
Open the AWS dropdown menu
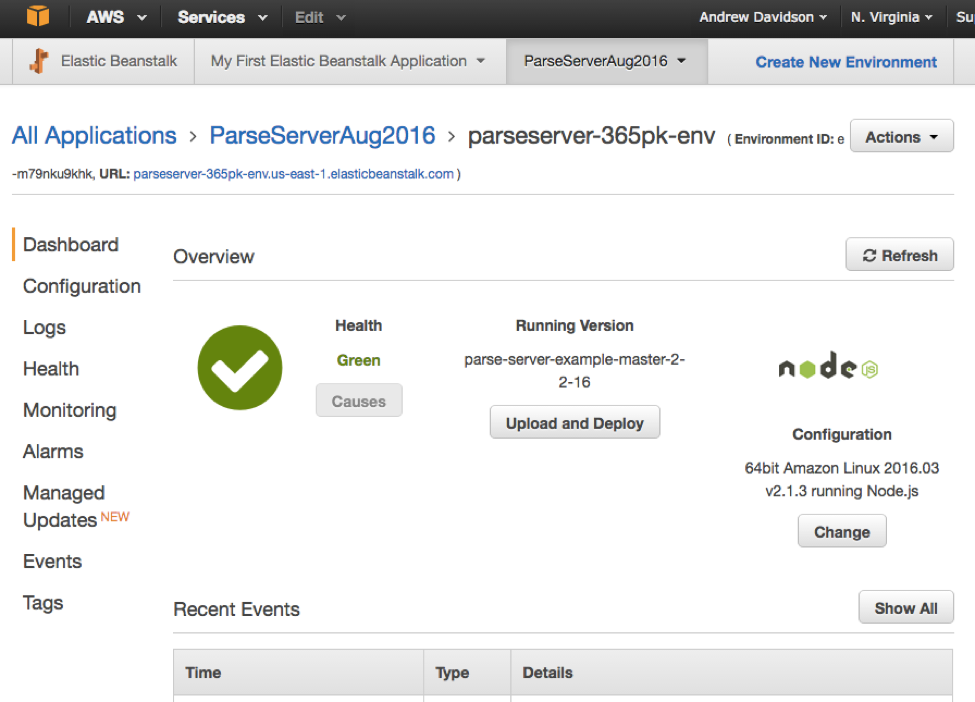[116, 17]
